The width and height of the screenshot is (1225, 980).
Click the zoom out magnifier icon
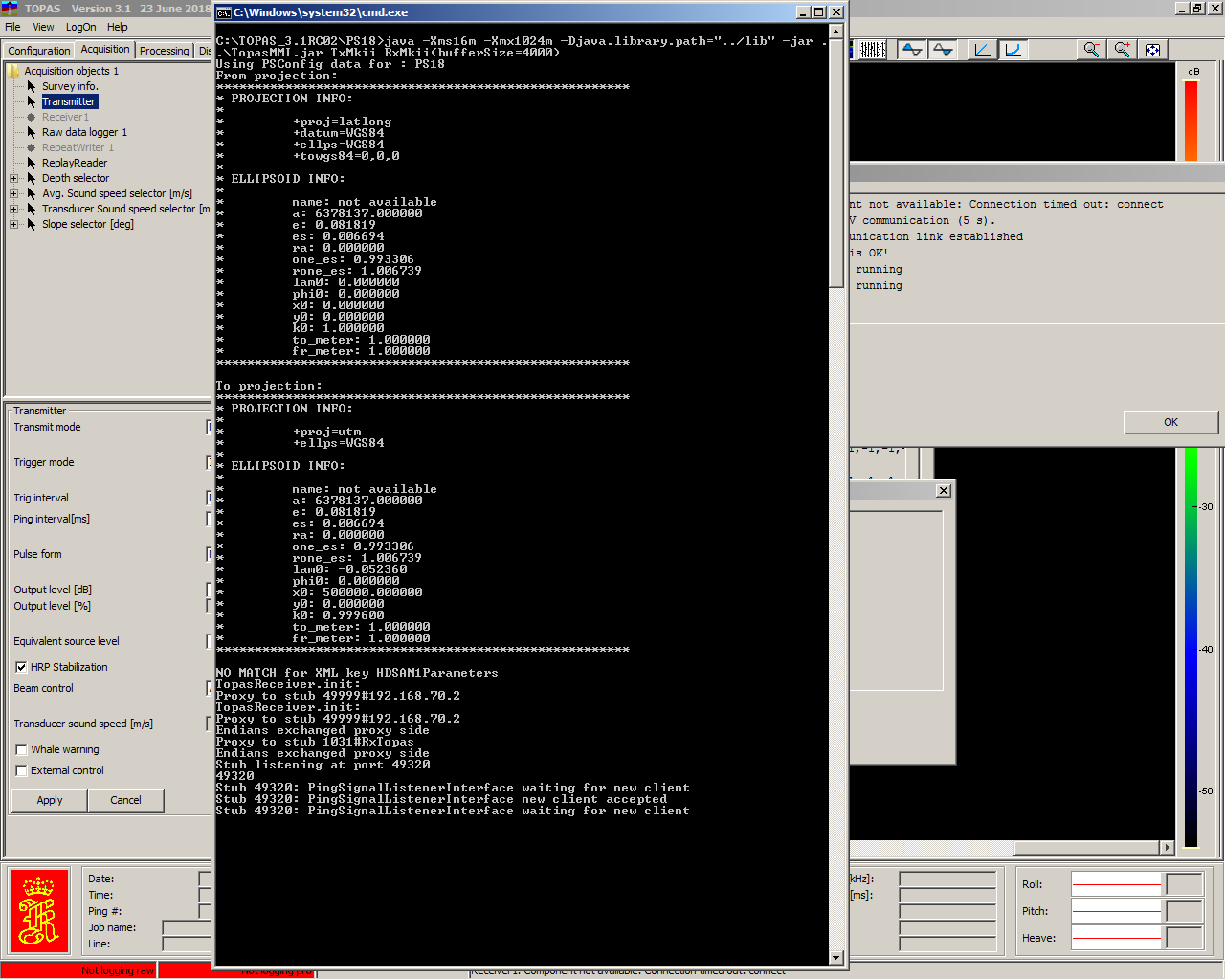(1091, 50)
